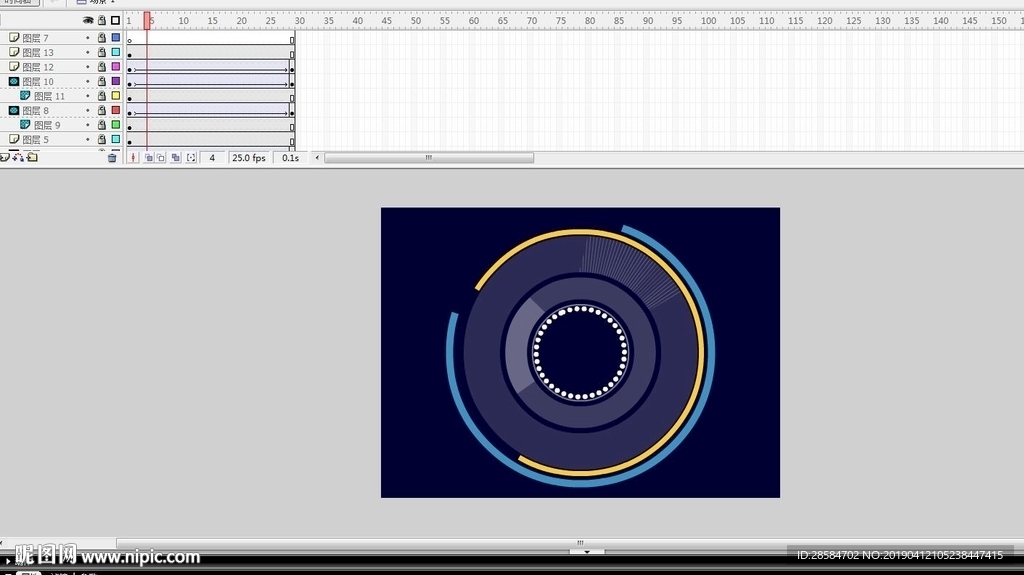Viewport: 1024px width, 575px height.
Task: Enable onion skin outlines mode
Action: tap(161, 157)
